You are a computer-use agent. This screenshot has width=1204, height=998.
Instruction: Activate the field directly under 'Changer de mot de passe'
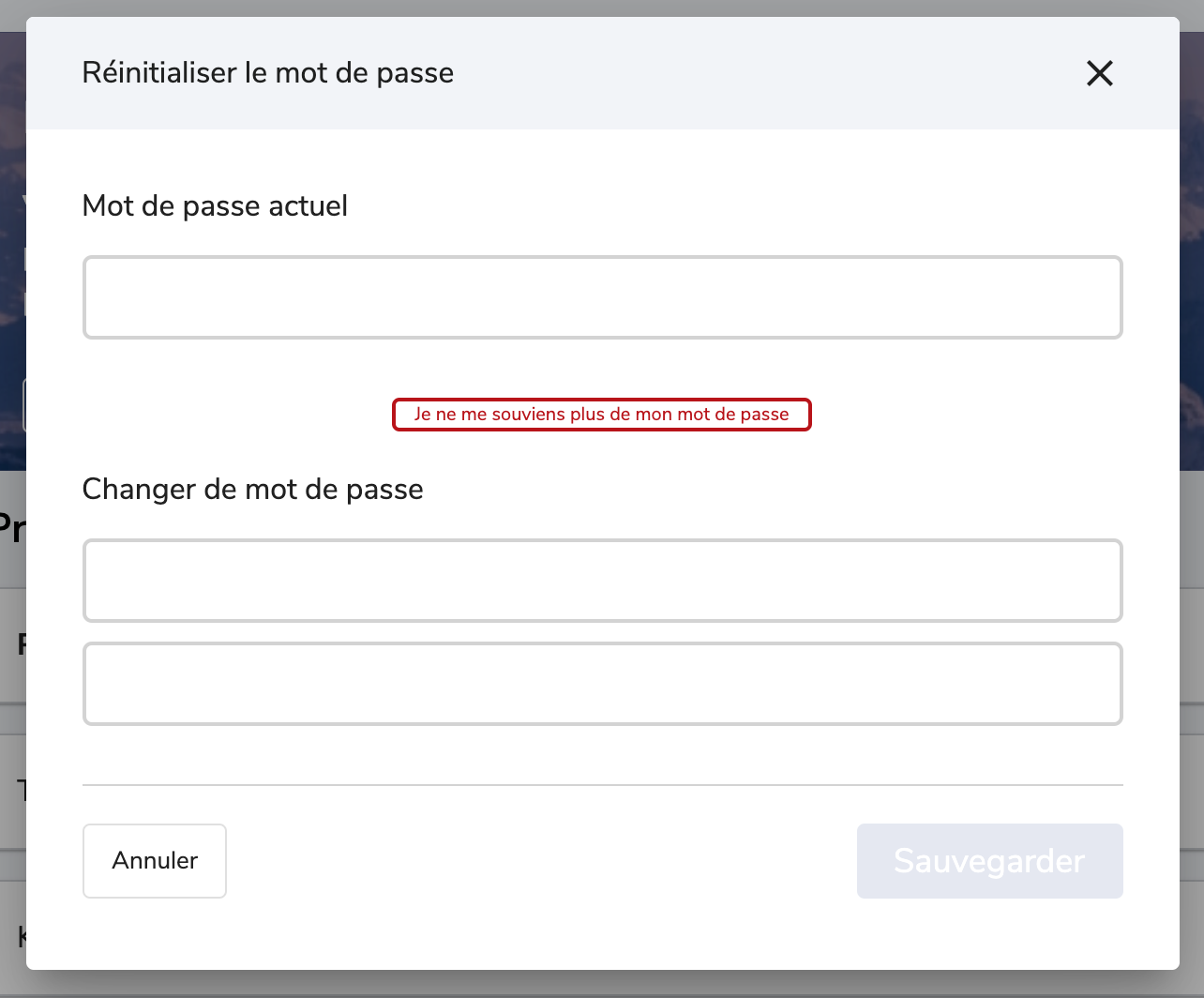click(603, 581)
